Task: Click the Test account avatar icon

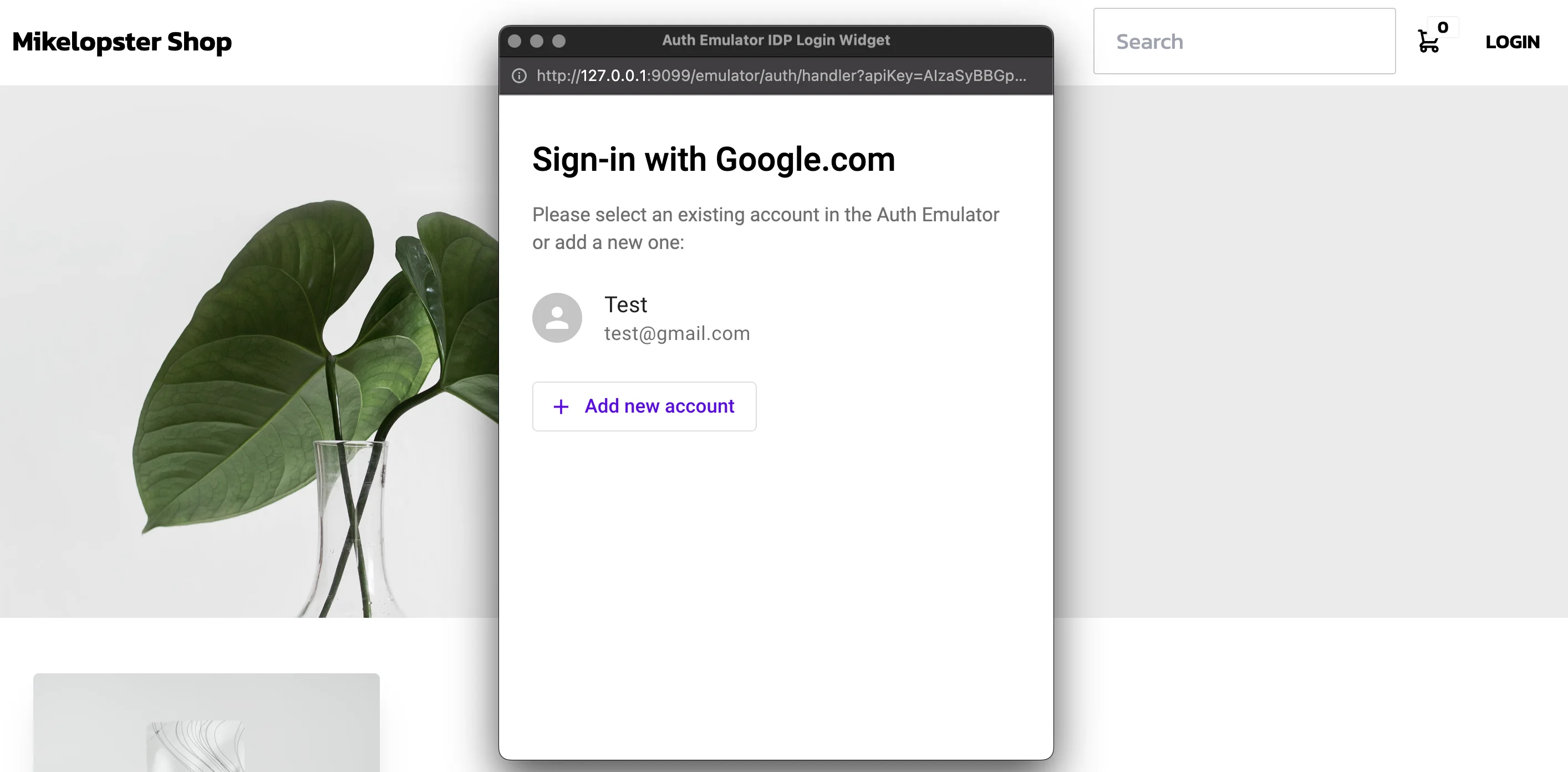Action: point(557,318)
